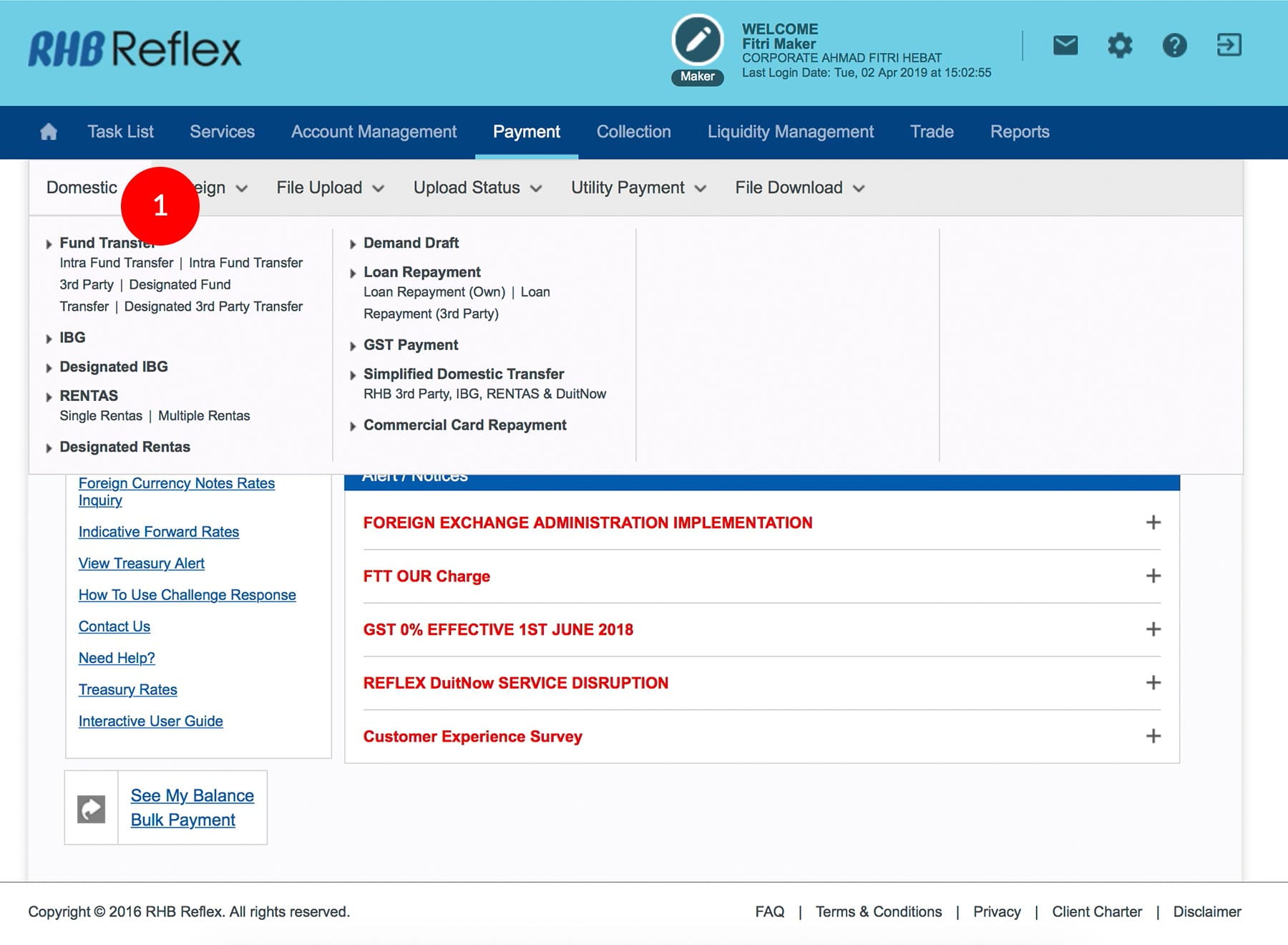Click the Maker profile pencil icon
Viewport: 1288px width, 945px height.
(698, 40)
